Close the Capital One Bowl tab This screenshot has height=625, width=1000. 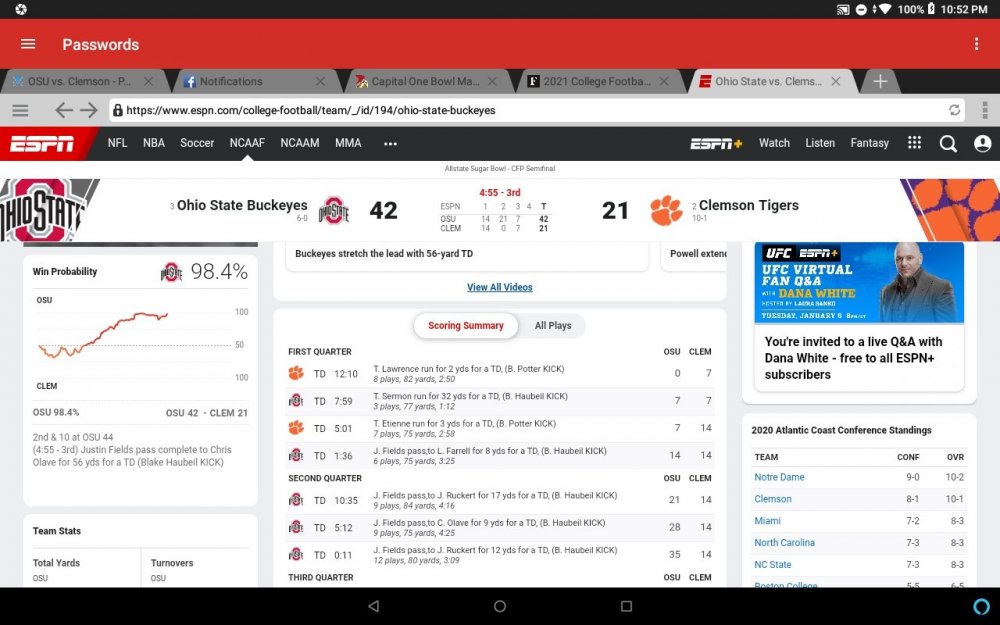coord(492,82)
